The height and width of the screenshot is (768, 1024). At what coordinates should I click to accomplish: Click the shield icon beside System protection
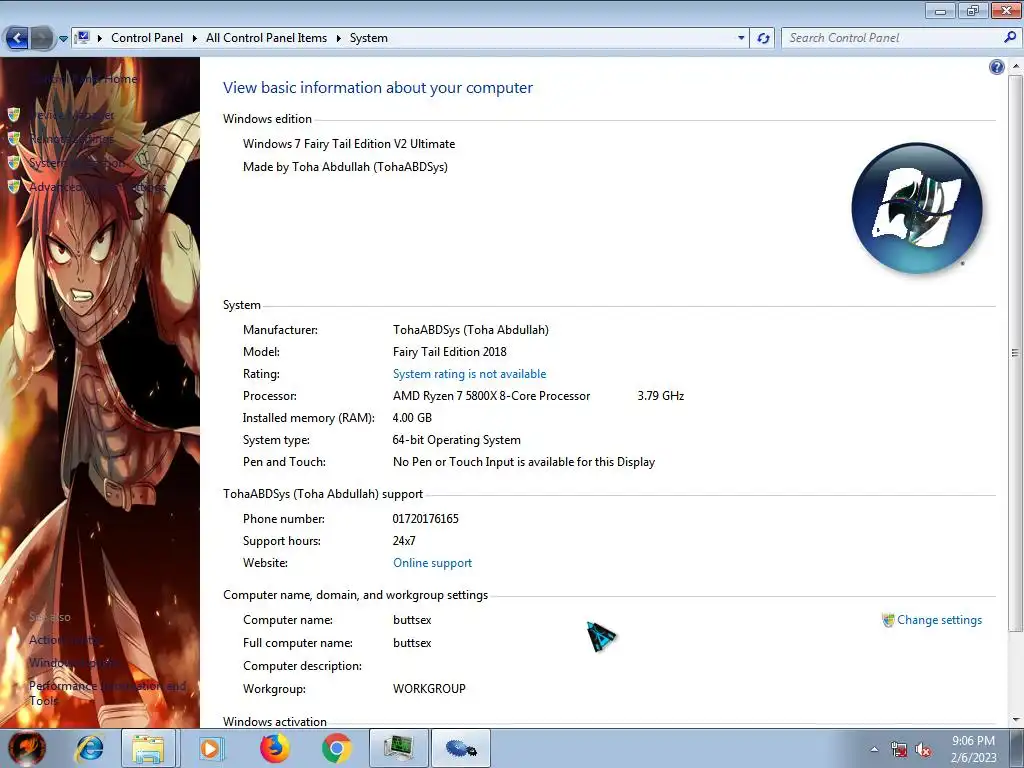coord(14,162)
